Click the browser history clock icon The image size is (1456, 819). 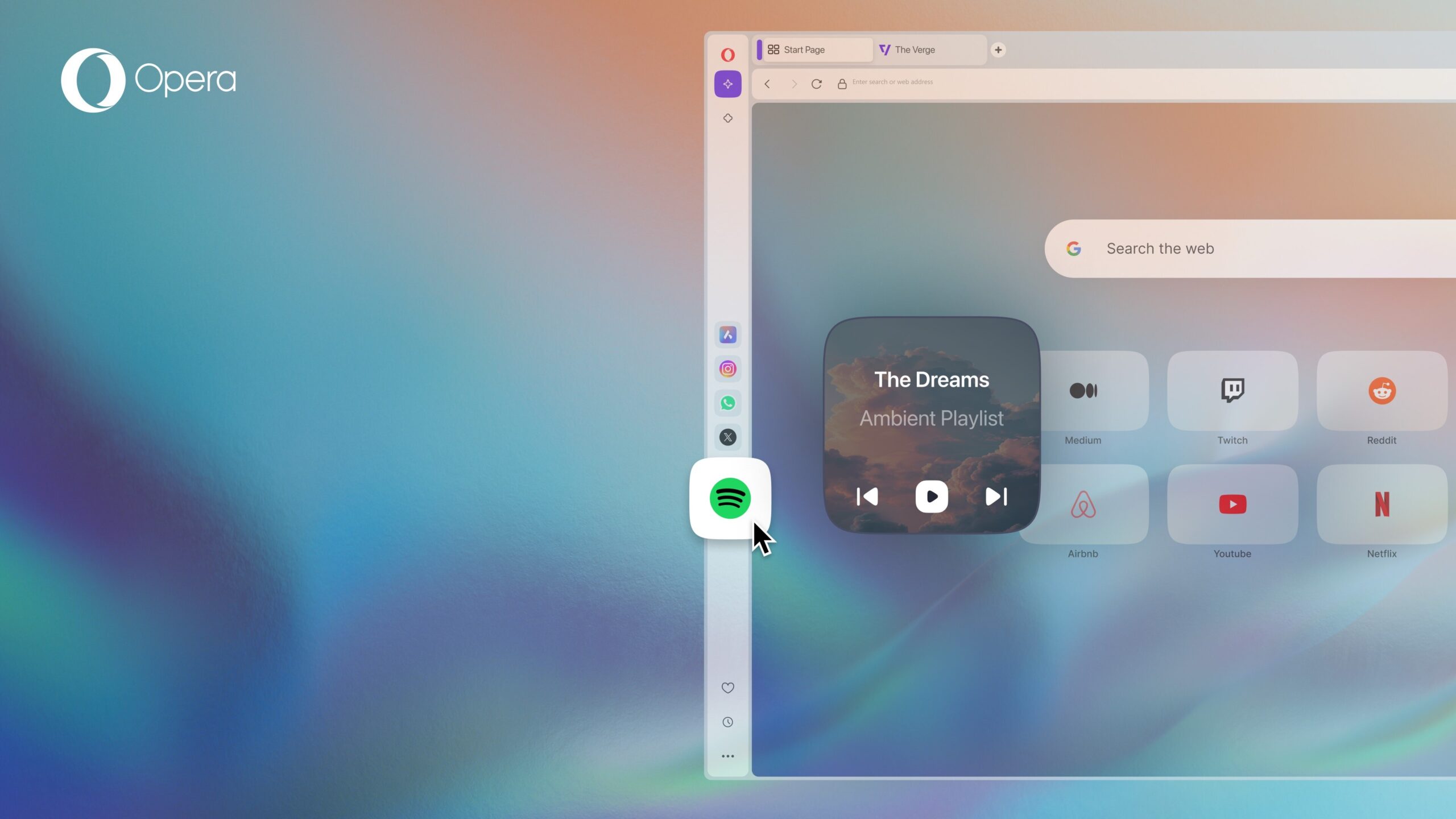tap(727, 722)
